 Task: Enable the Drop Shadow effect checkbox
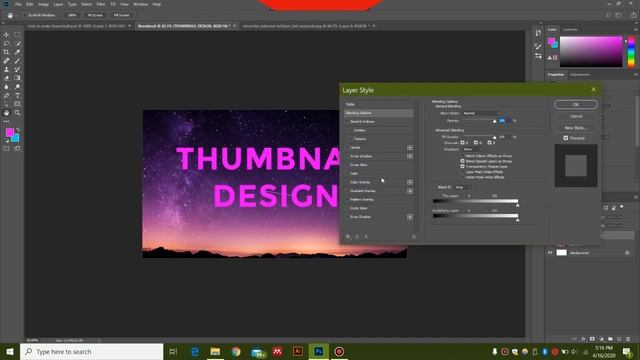(347, 217)
